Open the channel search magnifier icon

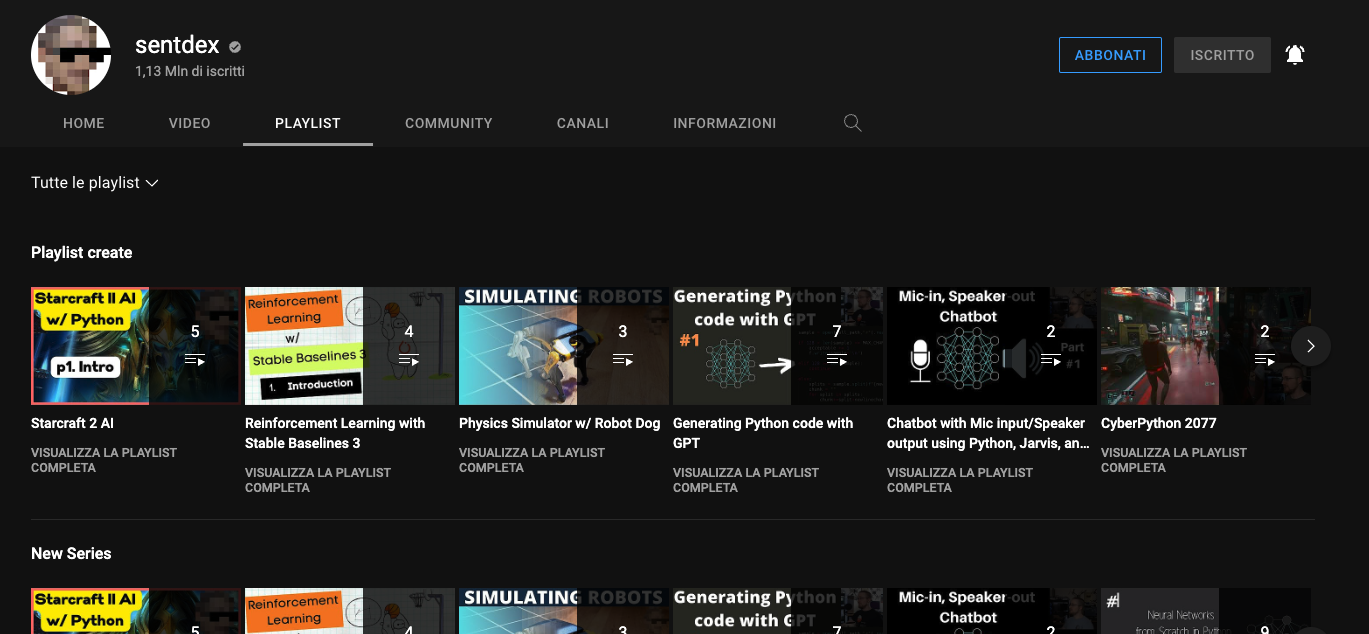(853, 123)
